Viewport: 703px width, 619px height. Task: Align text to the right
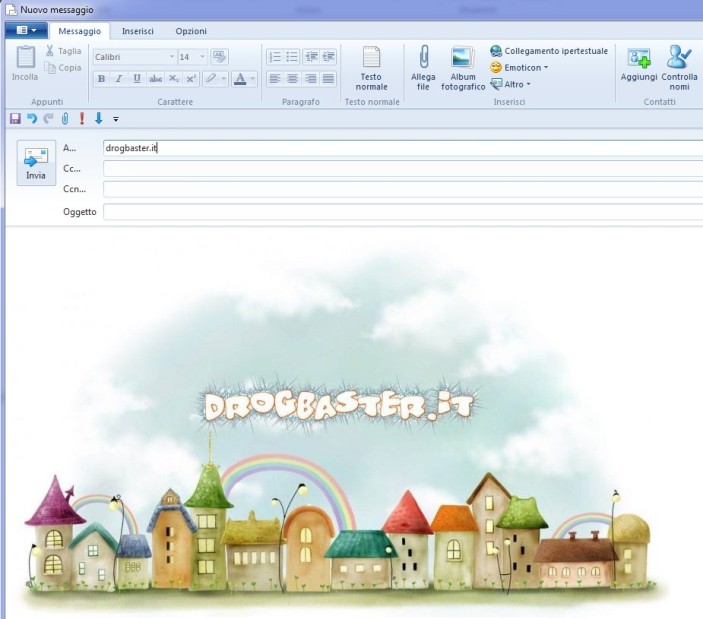310,79
